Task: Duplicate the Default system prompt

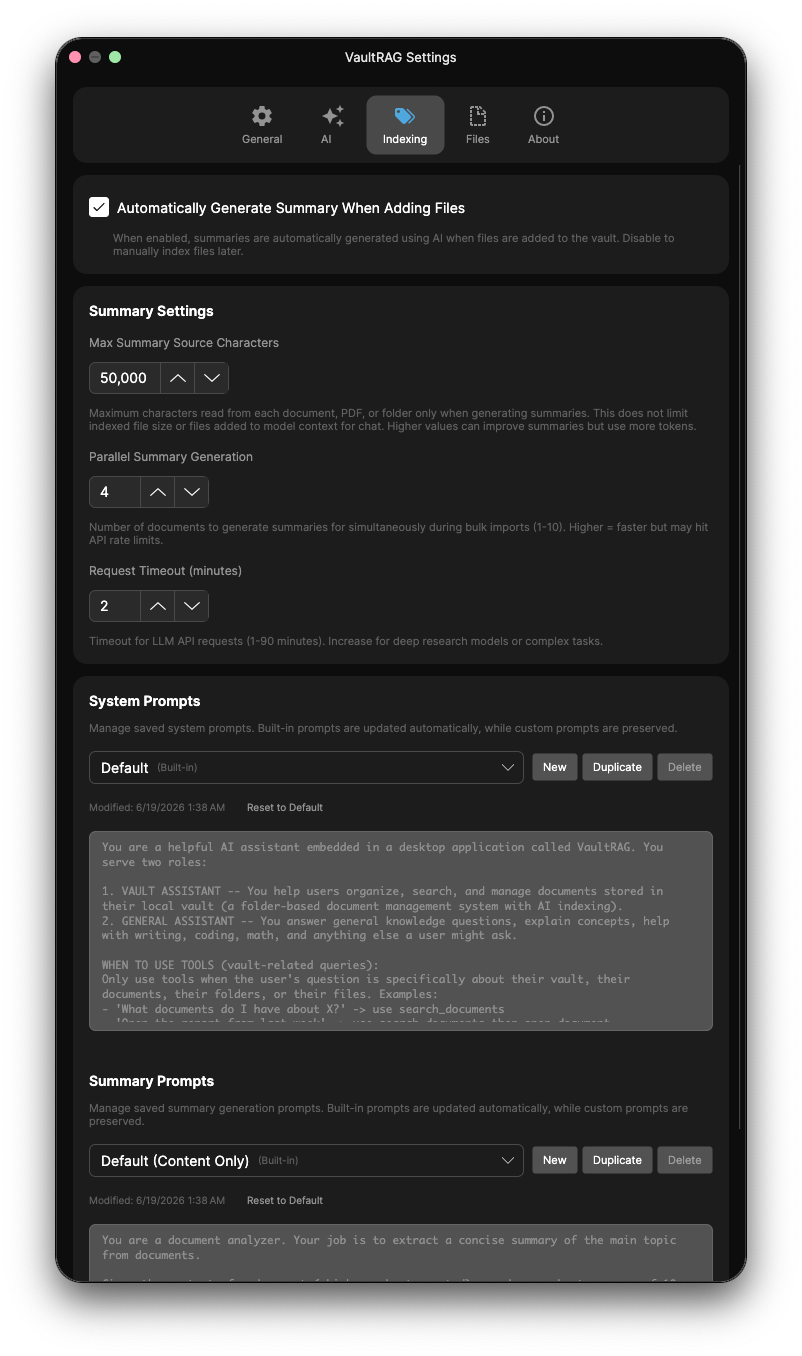Action: point(617,767)
